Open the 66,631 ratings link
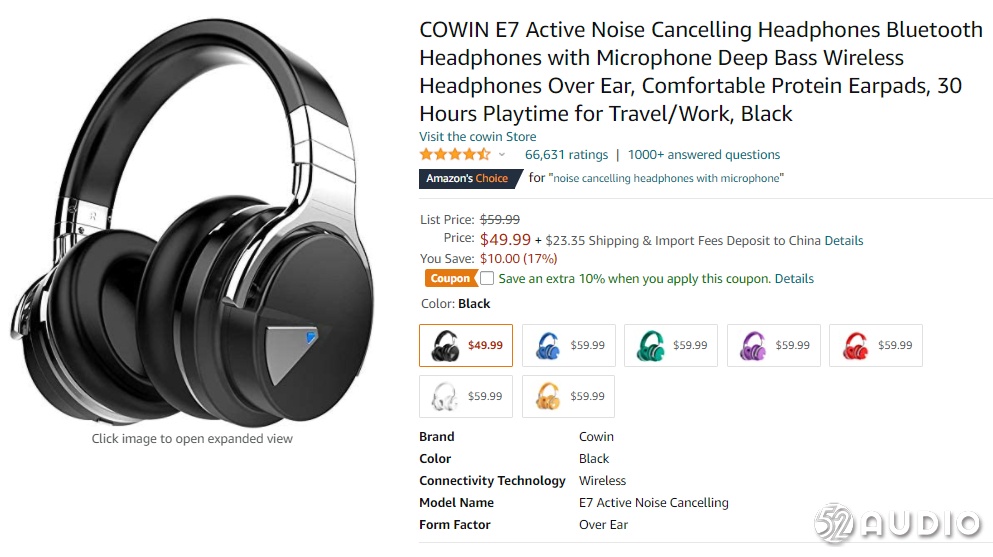Image resolution: width=993 pixels, height=557 pixels. click(x=566, y=155)
